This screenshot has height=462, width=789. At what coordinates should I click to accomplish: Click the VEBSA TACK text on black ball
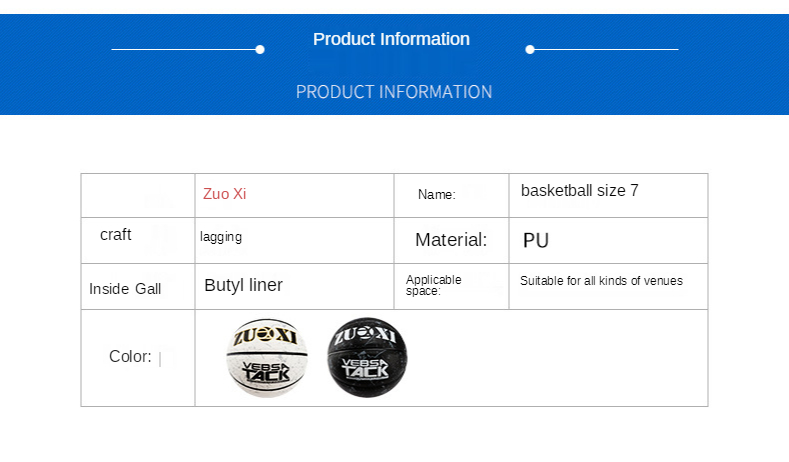[x=367, y=370]
